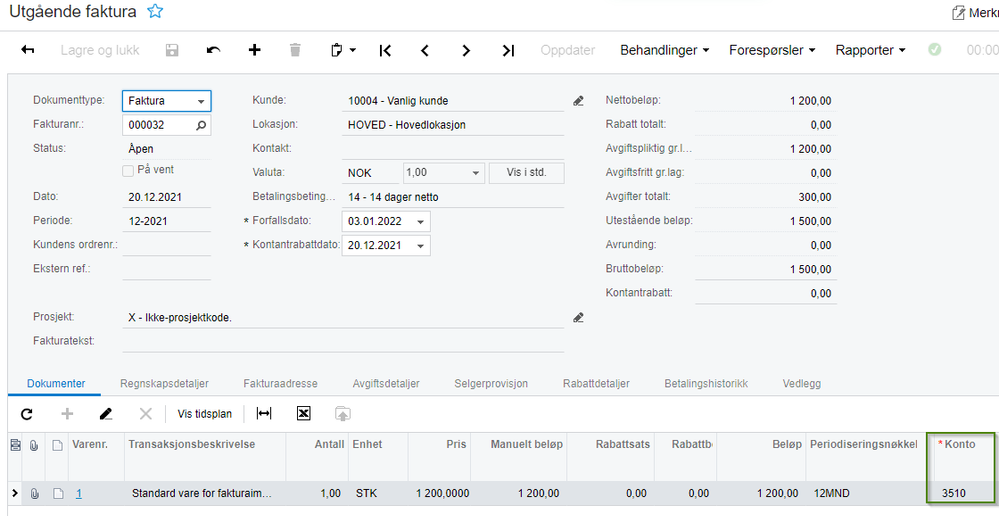Toggle the På vent checkbox
This screenshot has height=516, width=999.
[128, 170]
